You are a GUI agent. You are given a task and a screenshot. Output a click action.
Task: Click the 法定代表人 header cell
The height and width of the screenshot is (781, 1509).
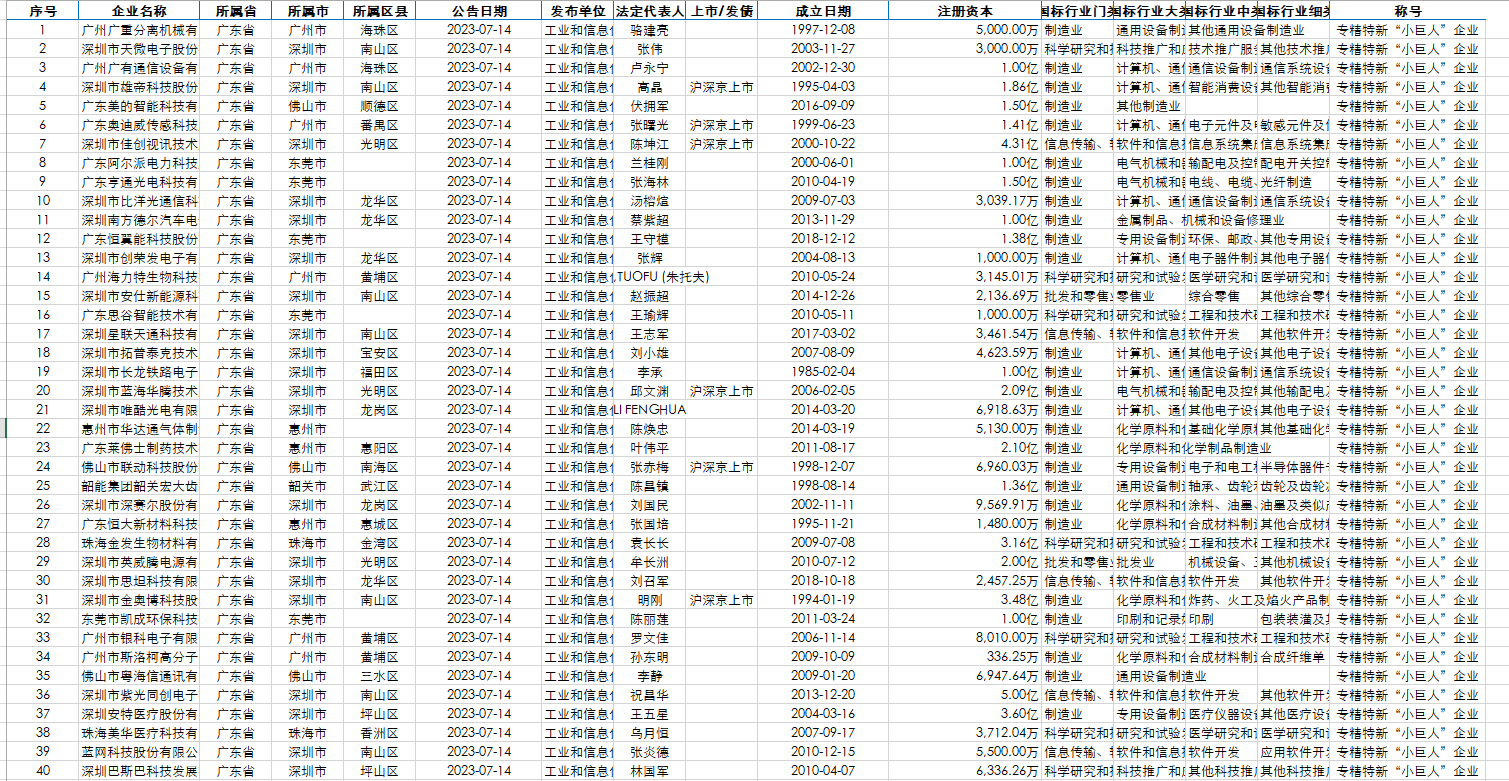tap(650, 11)
